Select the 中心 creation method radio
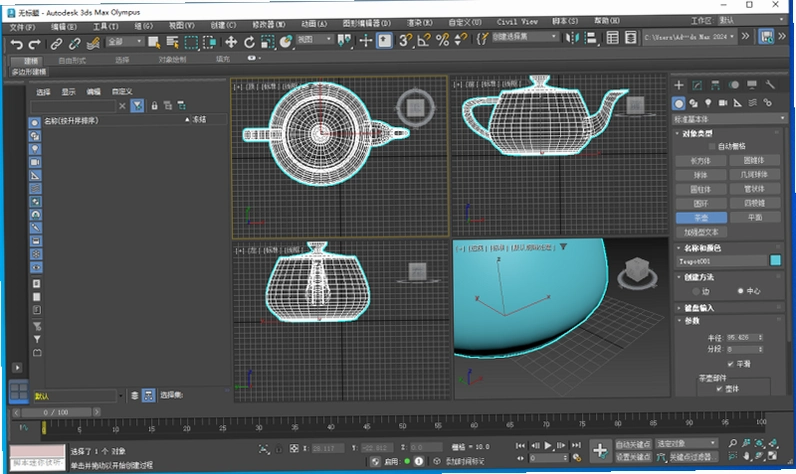 pyautogui.click(x=740, y=291)
